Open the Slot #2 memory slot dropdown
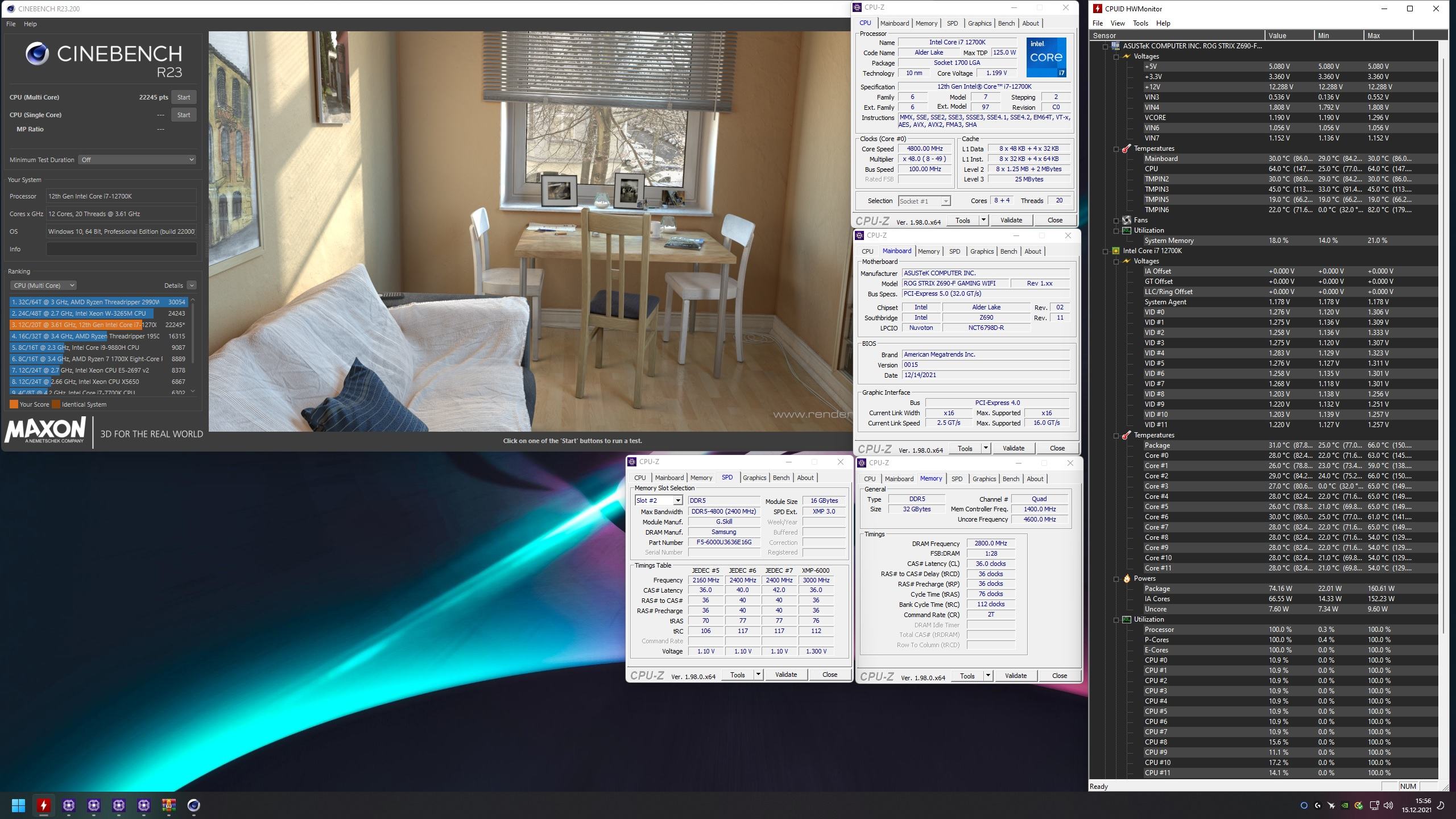1456x819 pixels. tap(677, 500)
